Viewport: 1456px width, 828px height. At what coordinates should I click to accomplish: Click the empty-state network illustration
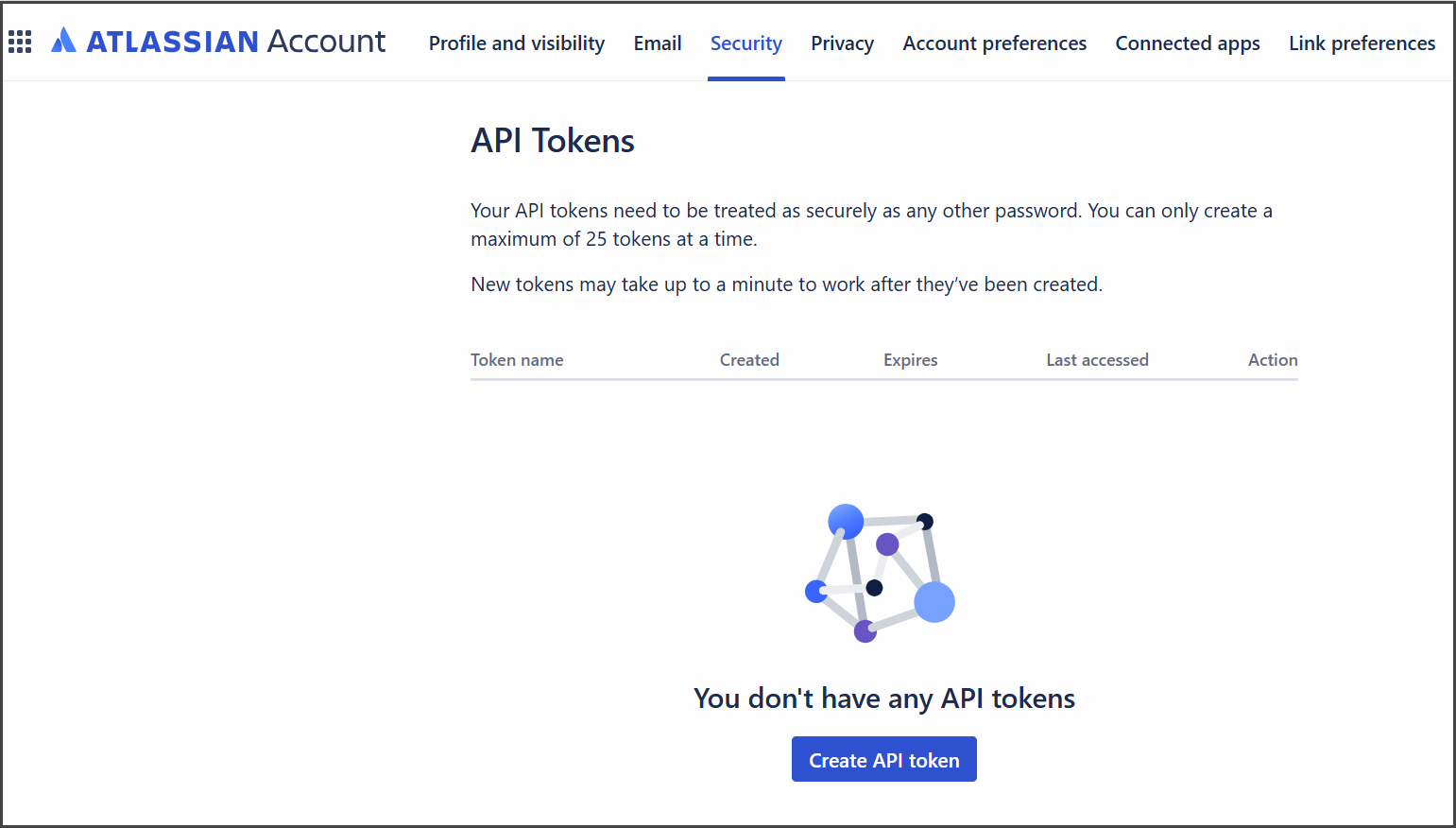pos(881,573)
